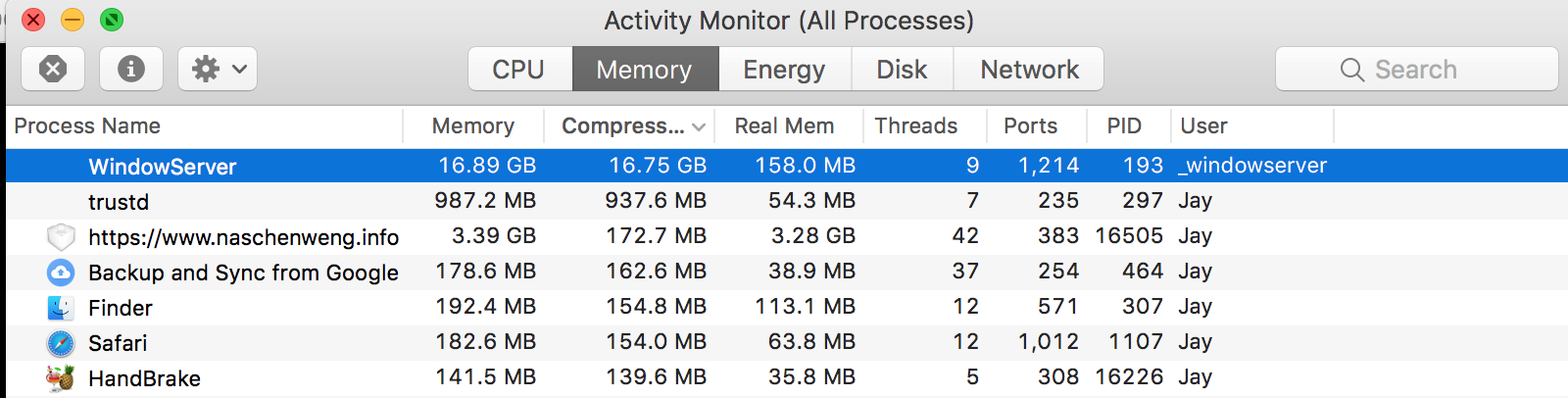Switch to the CPU tab
This screenshot has width=1568, height=398.
click(518, 70)
